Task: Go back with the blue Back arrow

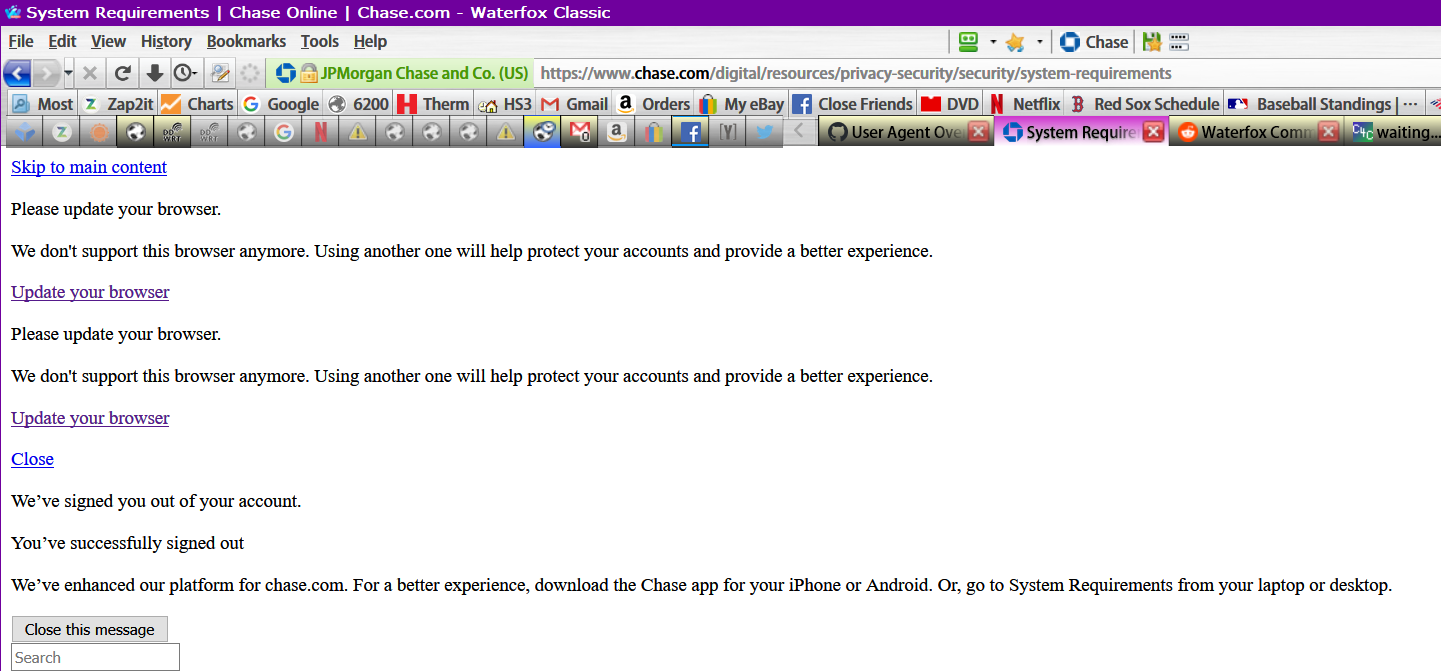Action: (x=17, y=73)
